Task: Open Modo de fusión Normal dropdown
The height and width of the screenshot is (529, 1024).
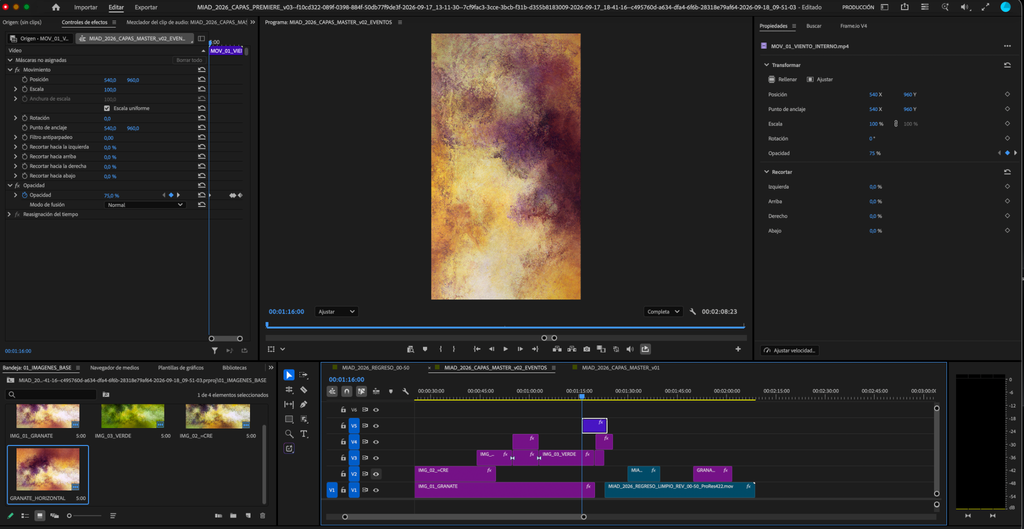Action: [x=145, y=205]
